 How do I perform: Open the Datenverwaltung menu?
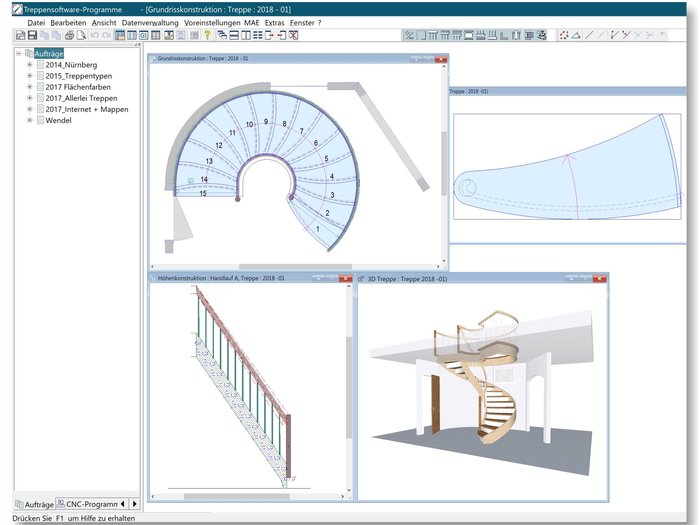150,23
